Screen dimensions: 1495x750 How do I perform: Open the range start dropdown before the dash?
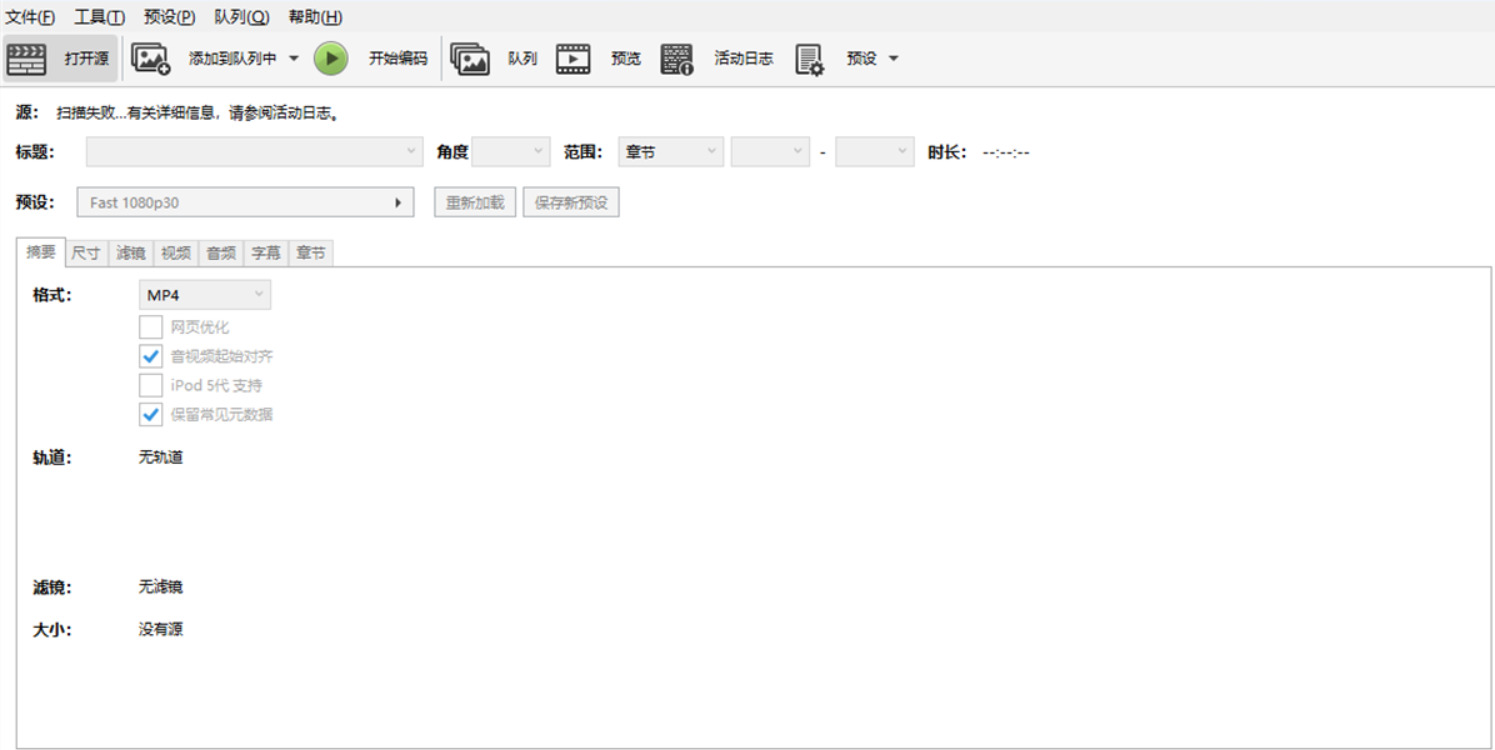[x=770, y=152]
